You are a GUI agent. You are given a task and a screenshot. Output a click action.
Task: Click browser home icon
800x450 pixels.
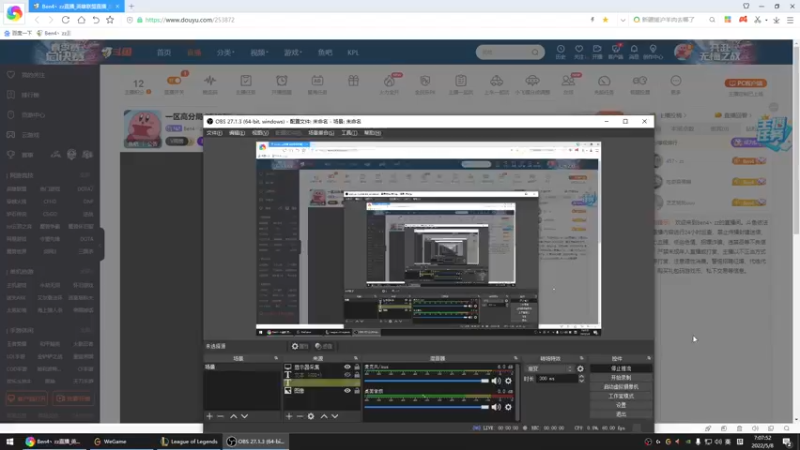pos(81,20)
